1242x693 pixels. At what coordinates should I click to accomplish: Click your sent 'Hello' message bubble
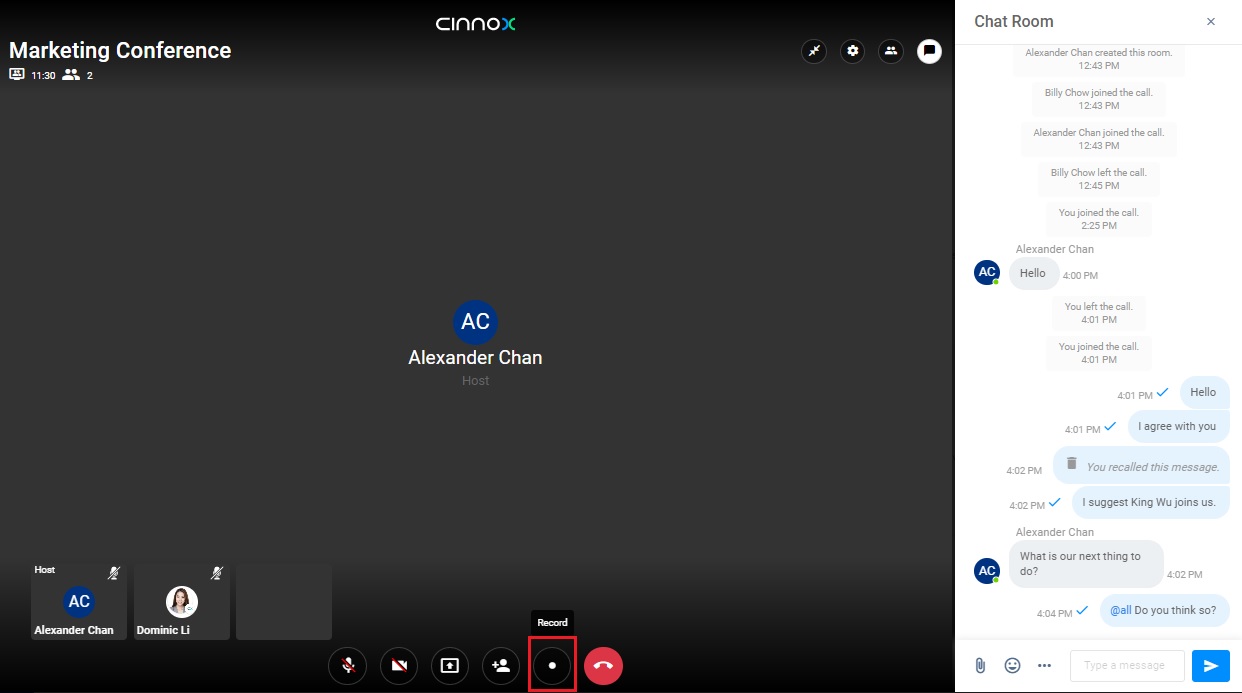tap(1204, 392)
